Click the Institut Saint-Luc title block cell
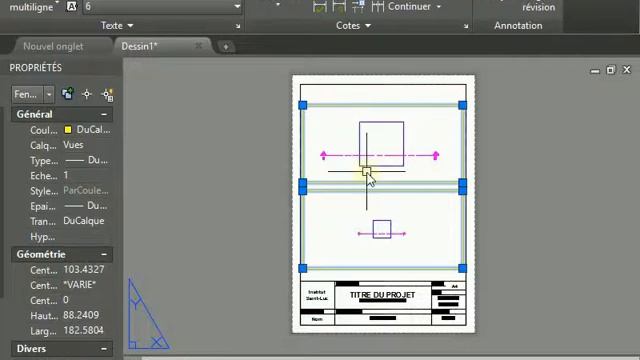This screenshot has height=360, width=640. pos(317,295)
